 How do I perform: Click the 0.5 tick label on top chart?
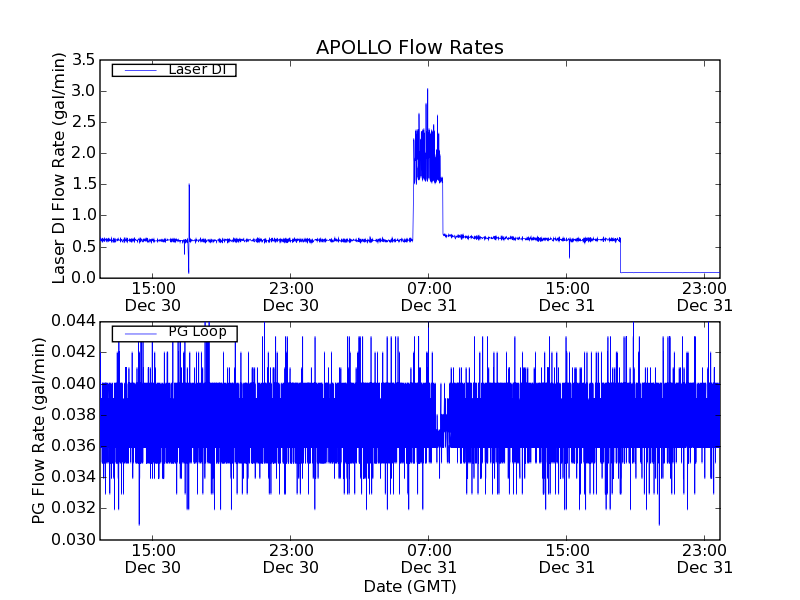(x=84, y=246)
